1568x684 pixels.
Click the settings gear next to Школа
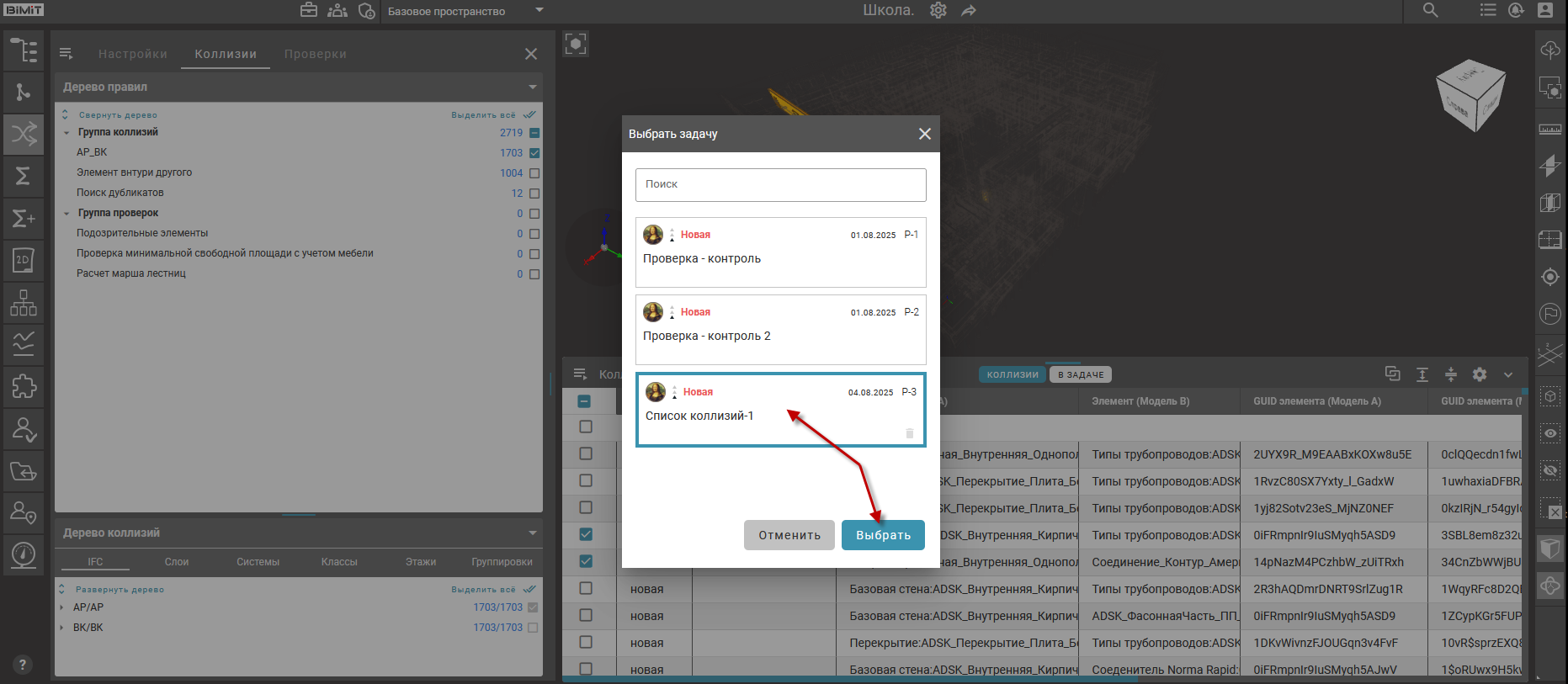click(x=938, y=11)
